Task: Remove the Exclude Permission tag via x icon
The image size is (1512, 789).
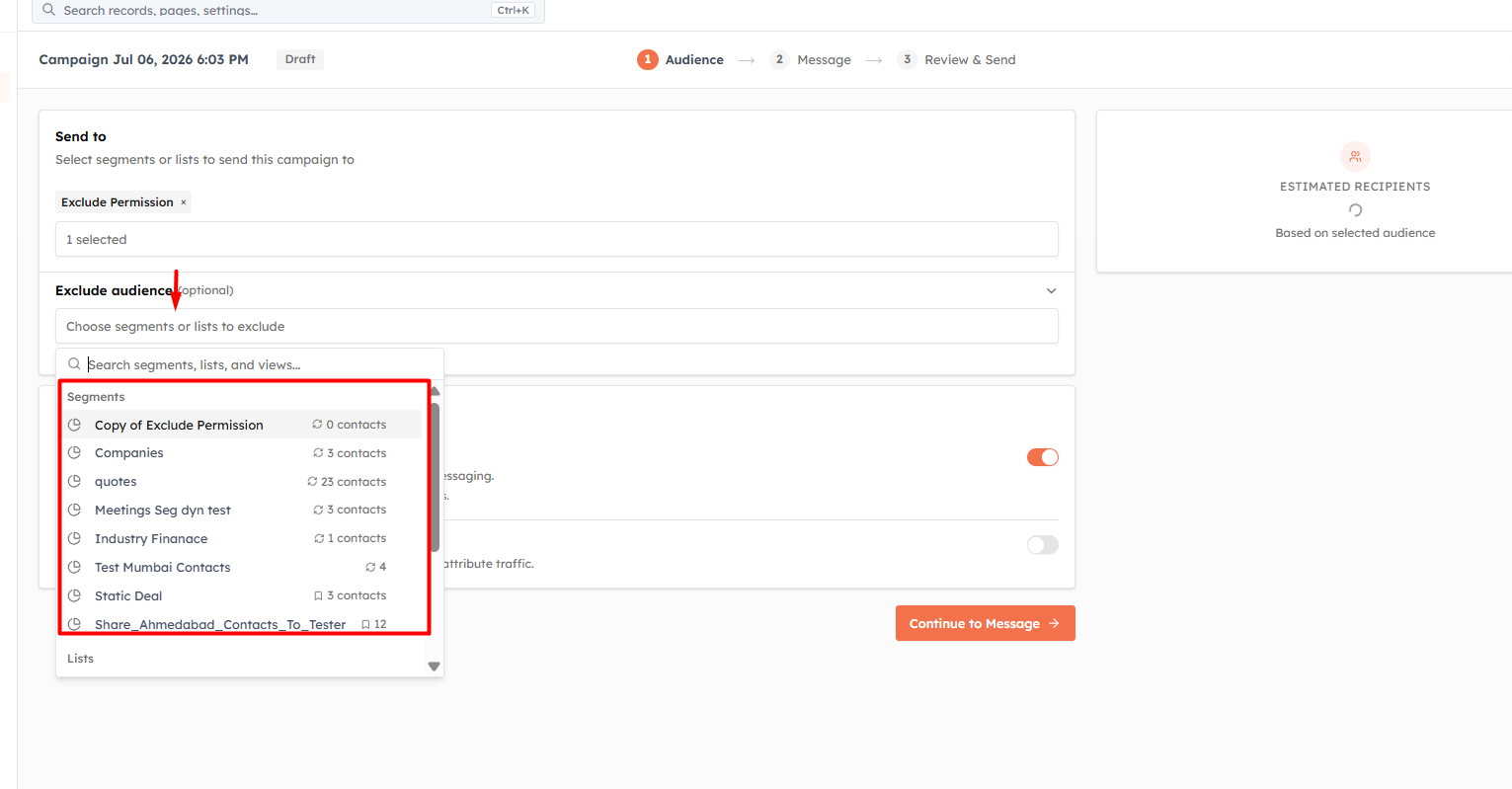Action: click(183, 202)
